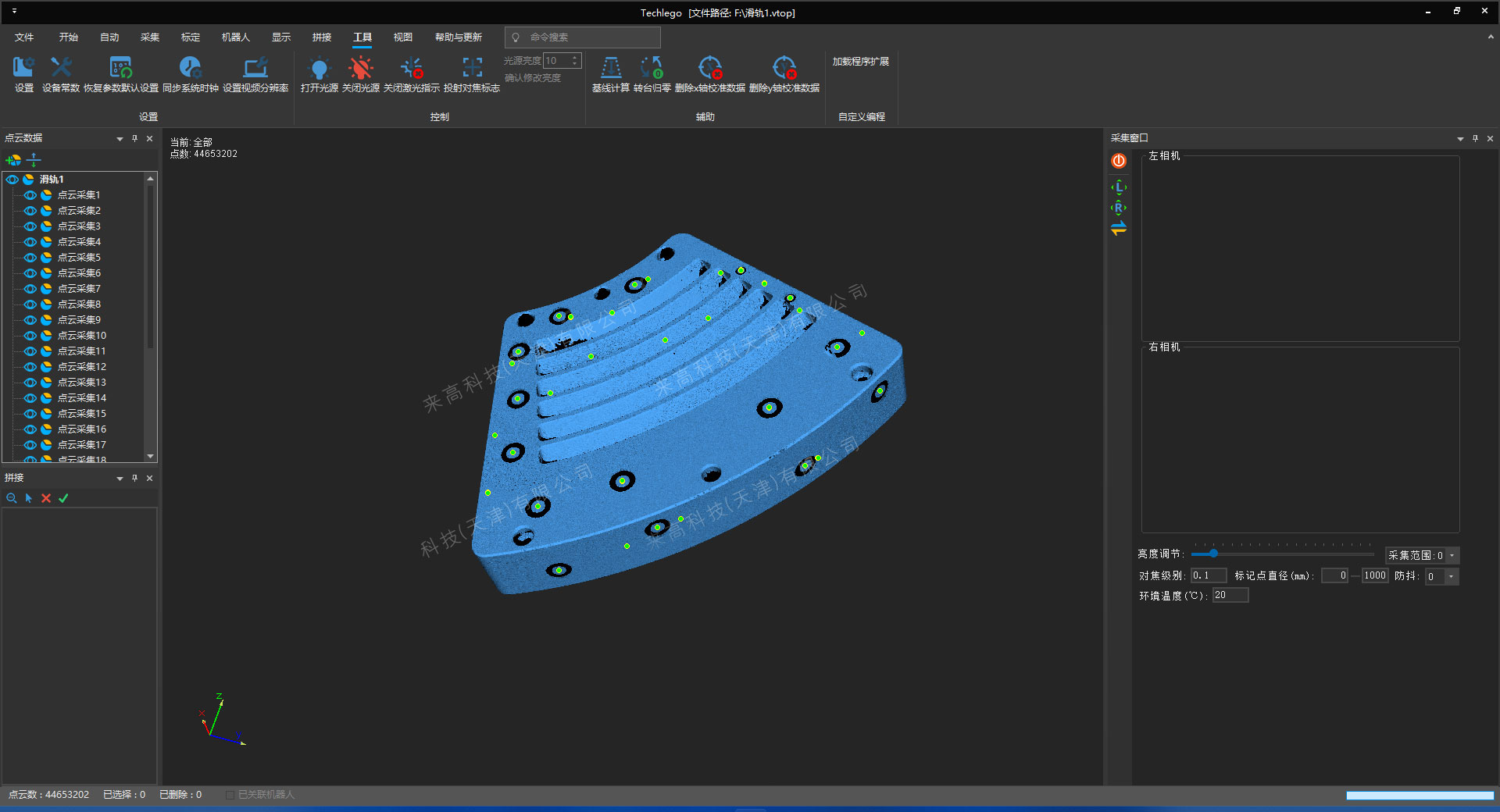Expand the 点云数据 panel options arrow

[x=120, y=139]
